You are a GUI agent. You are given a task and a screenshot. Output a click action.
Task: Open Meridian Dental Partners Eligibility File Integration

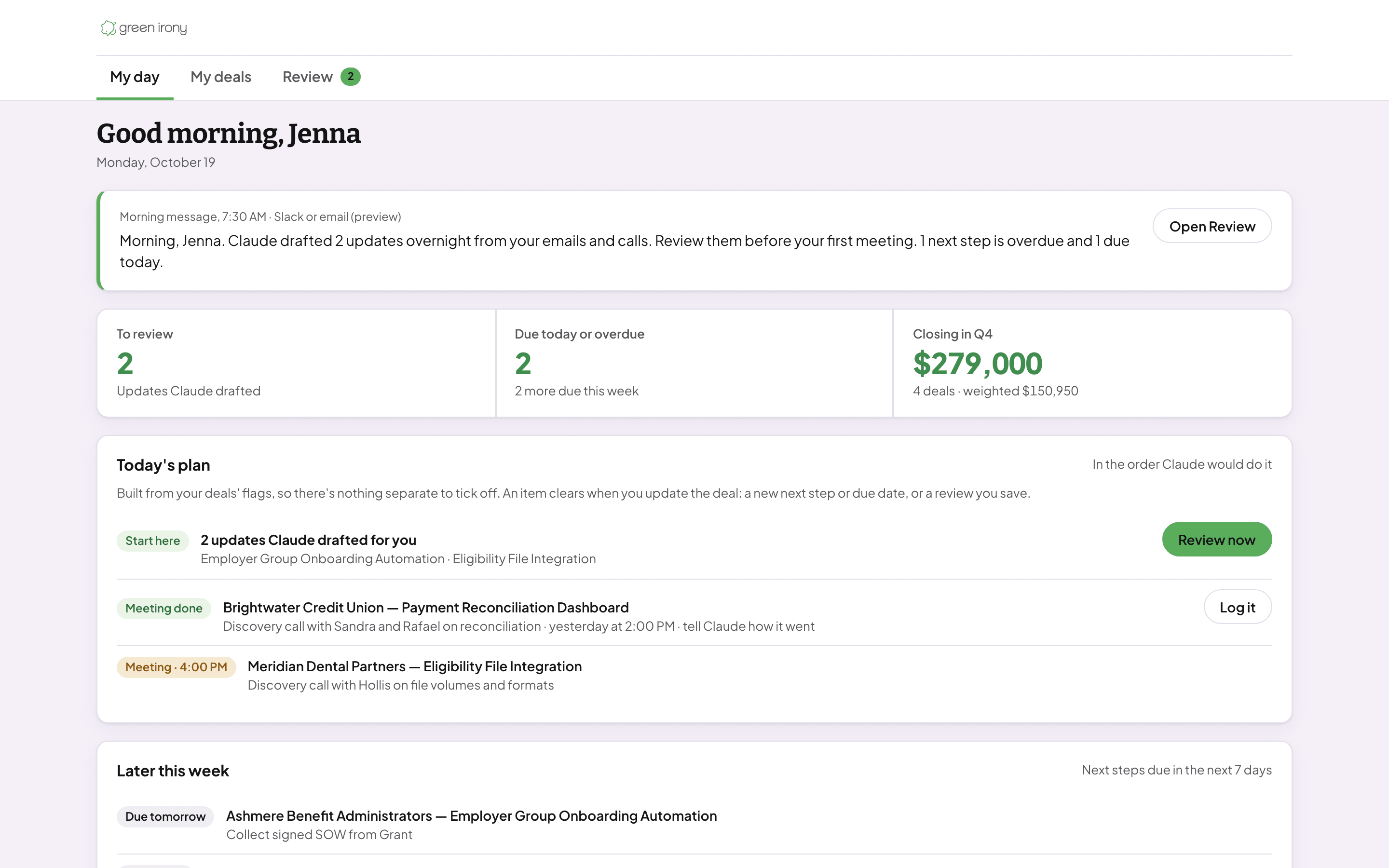414,666
